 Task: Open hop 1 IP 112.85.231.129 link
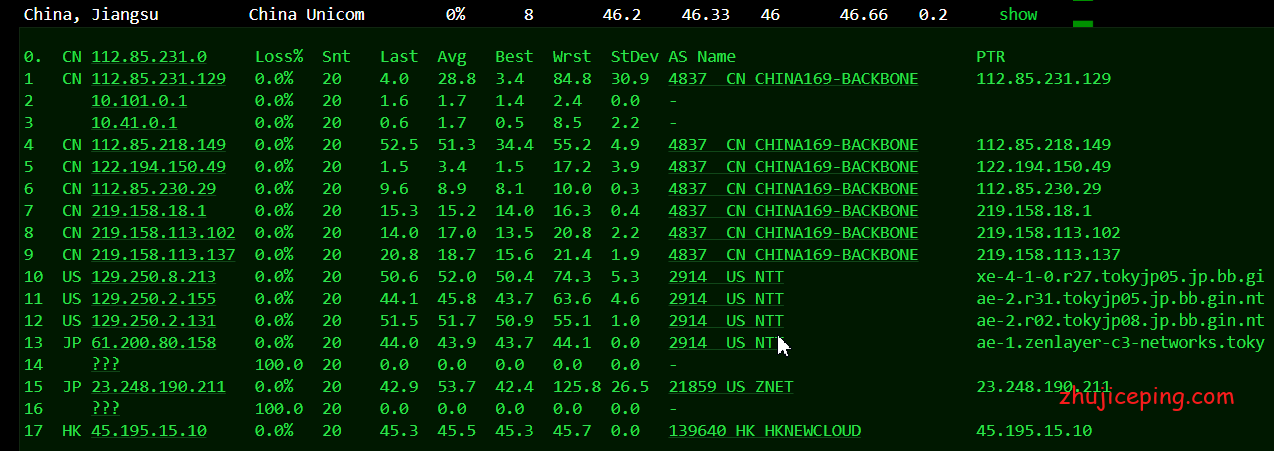click(x=158, y=79)
